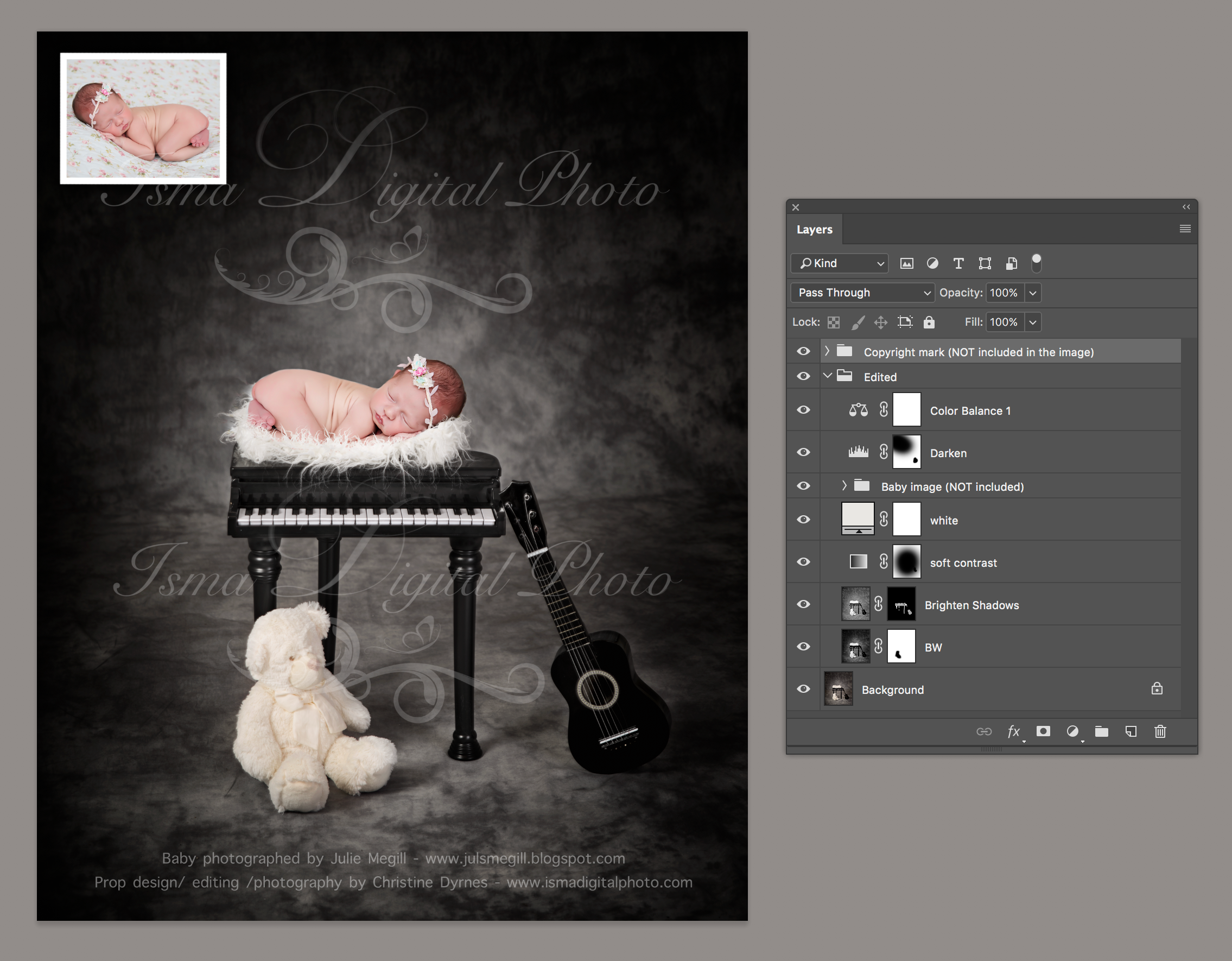Click the Fill 100% value field
The width and height of the screenshot is (1232, 961).
click(1005, 322)
